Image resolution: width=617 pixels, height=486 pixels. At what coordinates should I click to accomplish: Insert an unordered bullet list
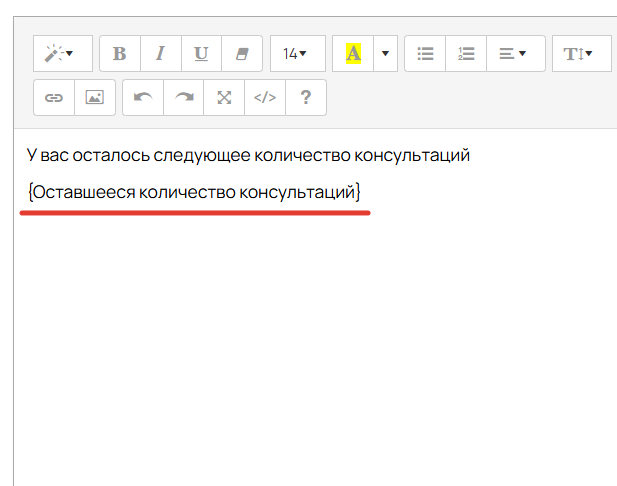point(425,54)
